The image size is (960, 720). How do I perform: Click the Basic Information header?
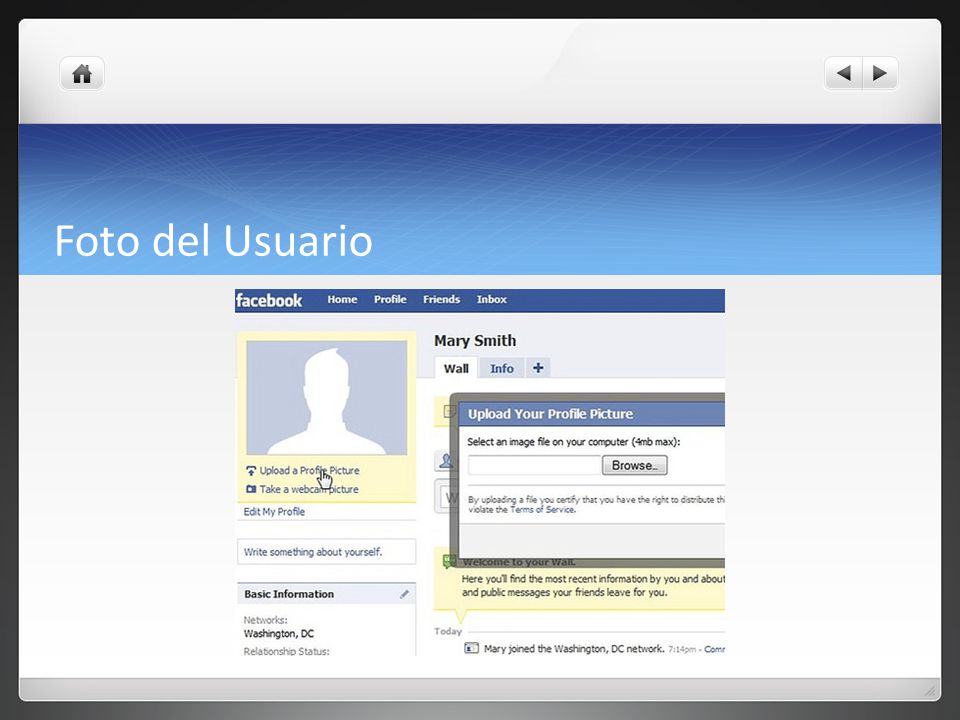pos(289,594)
